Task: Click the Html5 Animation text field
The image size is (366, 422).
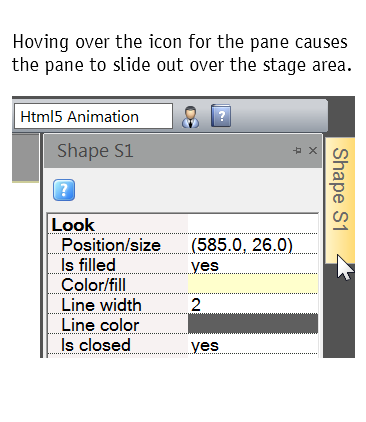Action: [93, 116]
